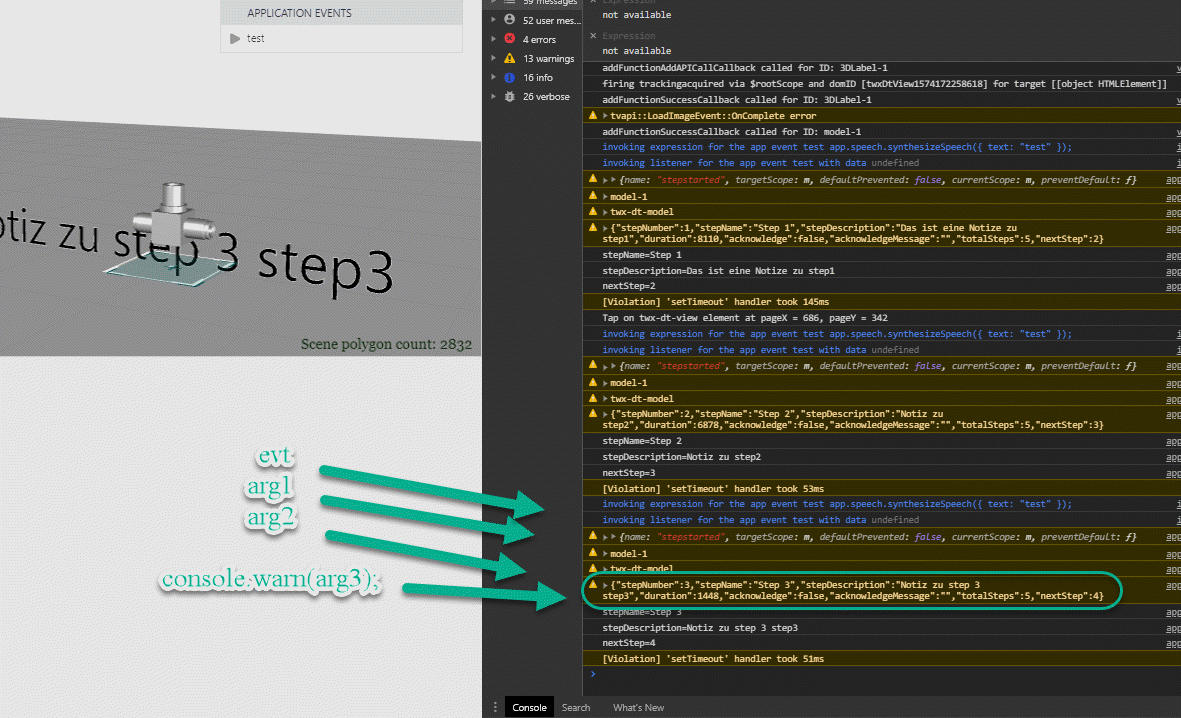Click the warning triangle on the circled stepNumber:3 message
Viewport: 1181px width, 718px height.
(x=591, y=585)
